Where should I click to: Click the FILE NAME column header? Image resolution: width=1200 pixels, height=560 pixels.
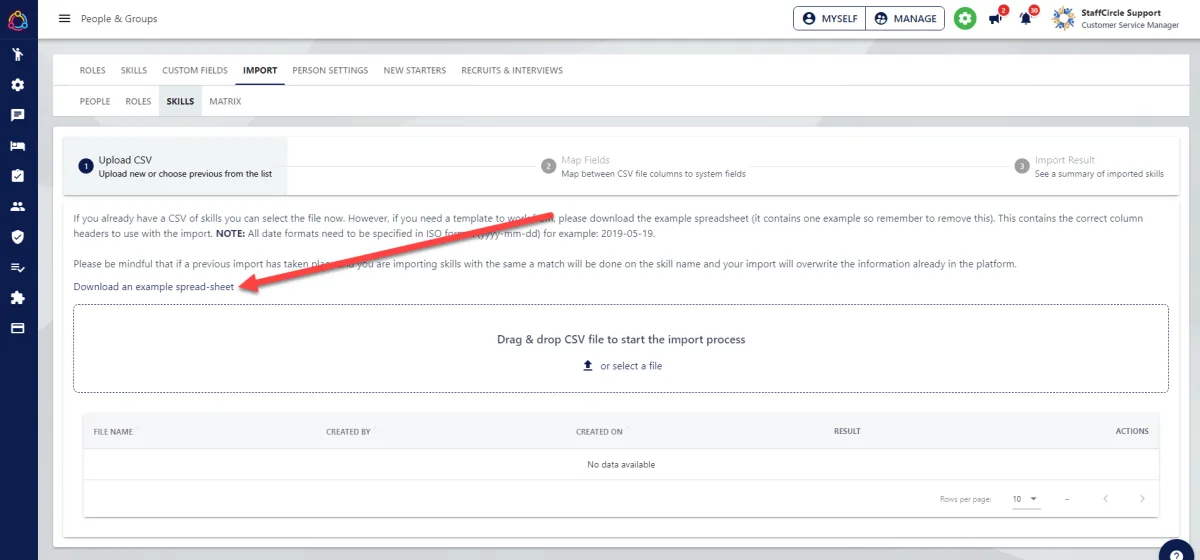pyautogui.click(x=113, y=431)
